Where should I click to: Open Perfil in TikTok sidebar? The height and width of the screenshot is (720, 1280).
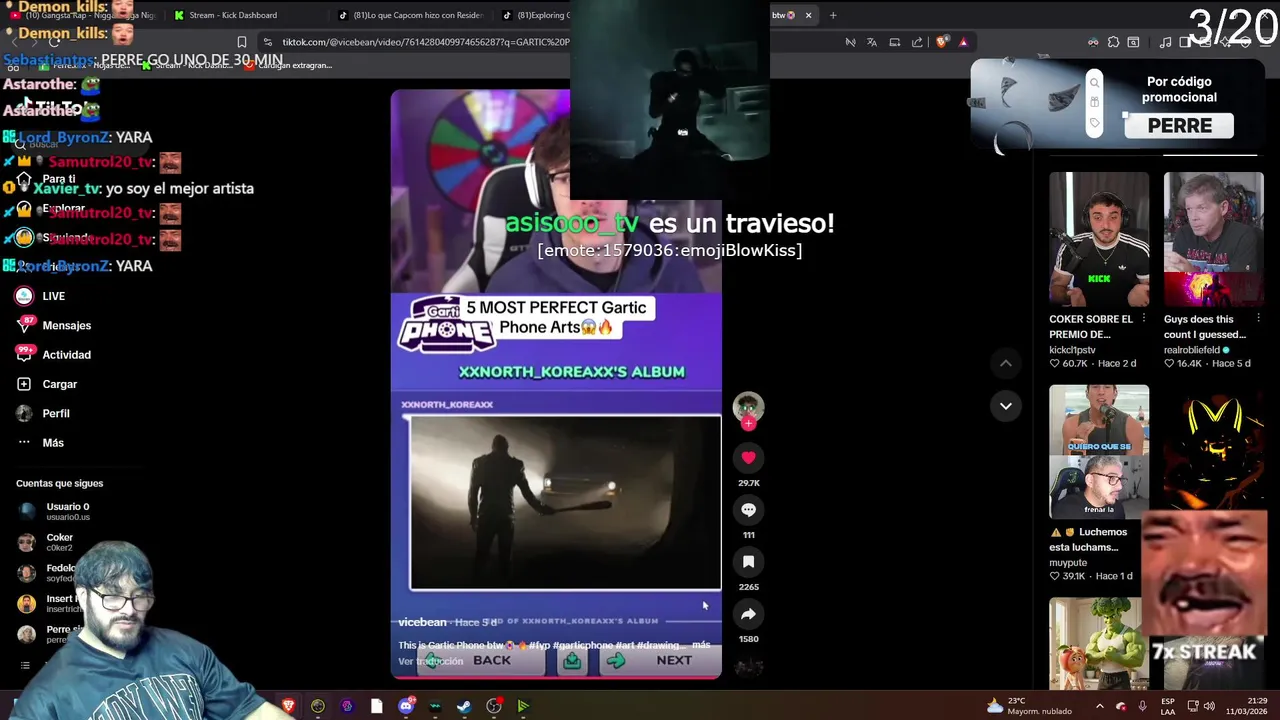tap(42, 413)
